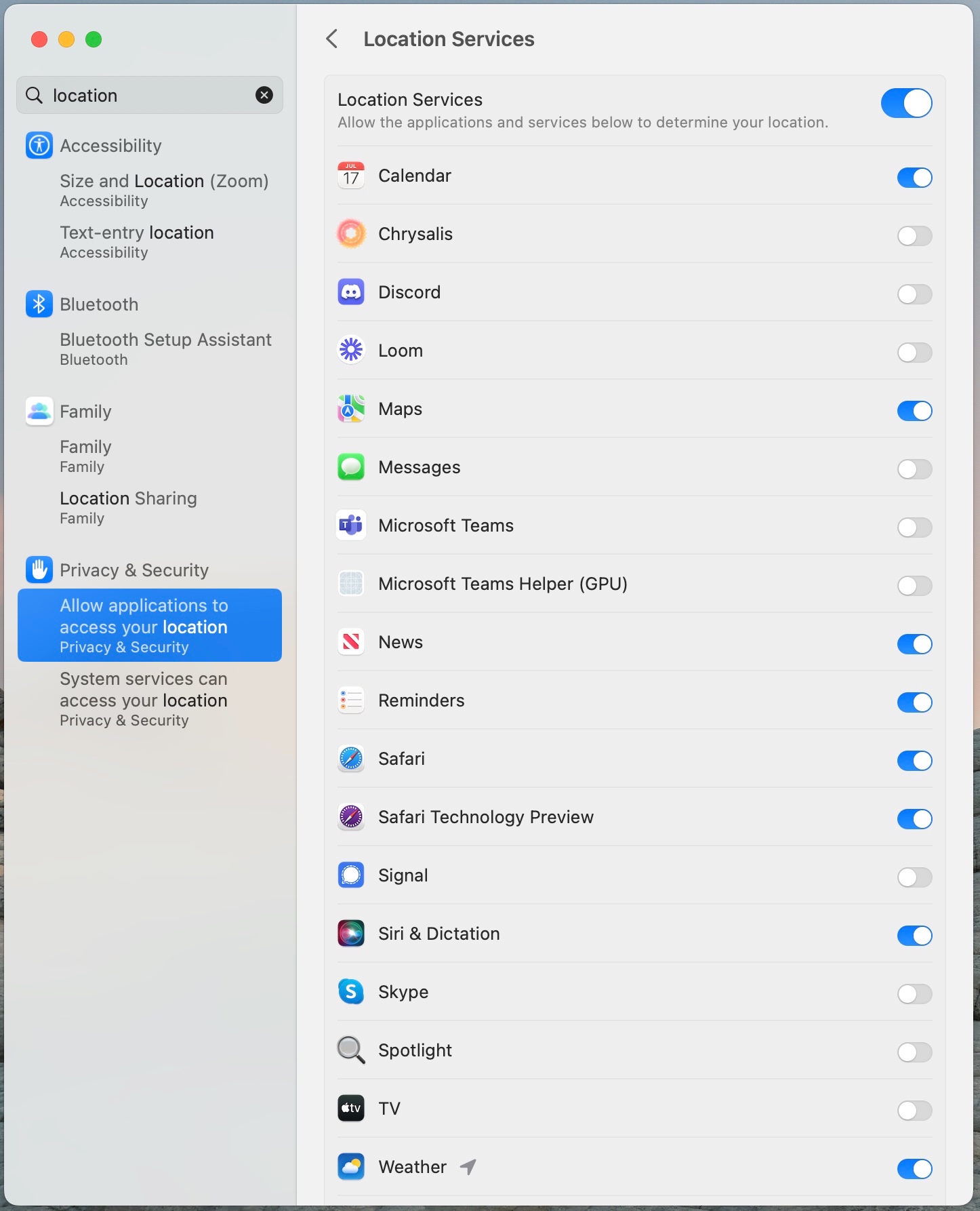
Task: Turn off the main Location Services switch
Action: (906, 103)
